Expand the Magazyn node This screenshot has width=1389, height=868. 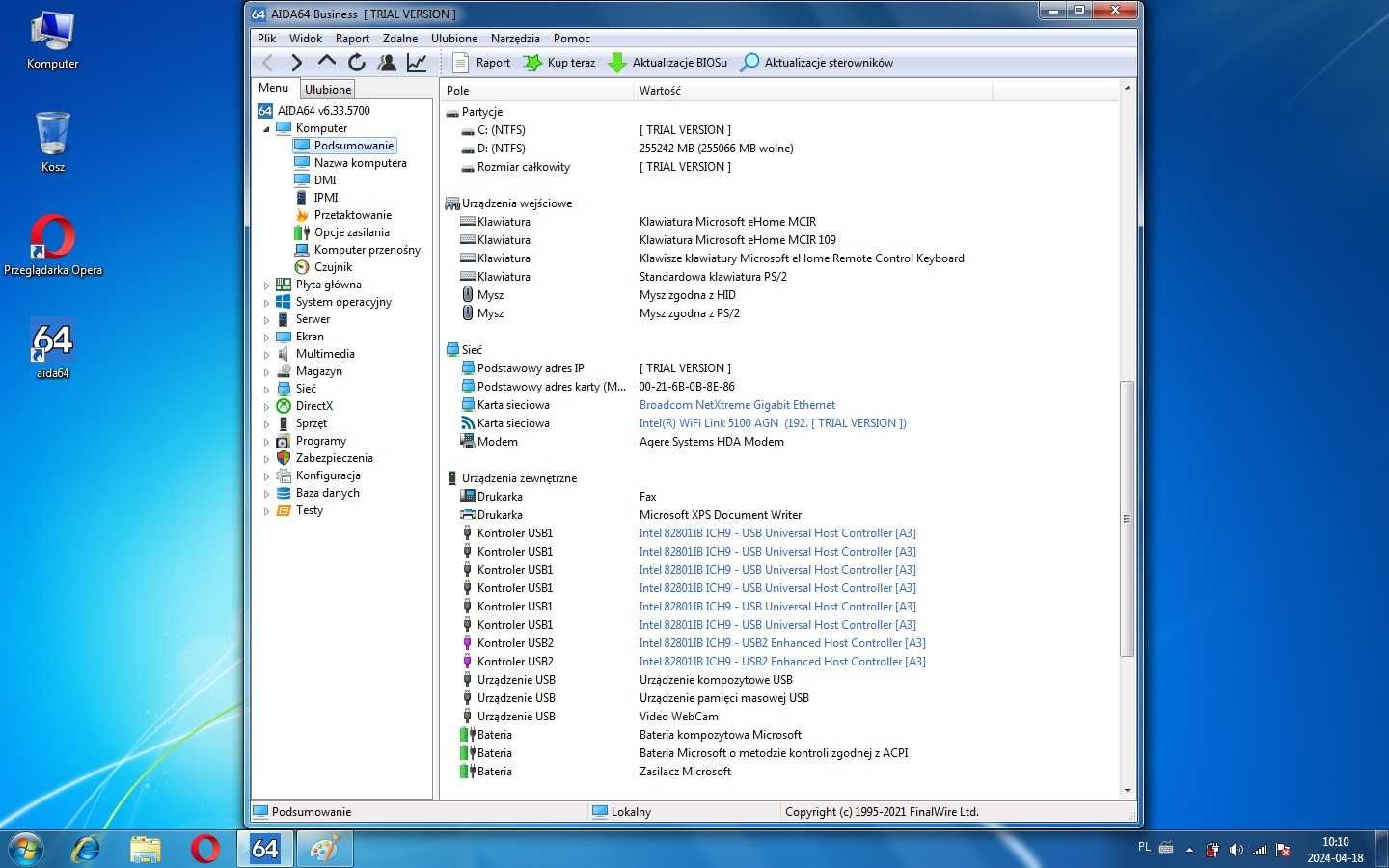coord(267,371)
